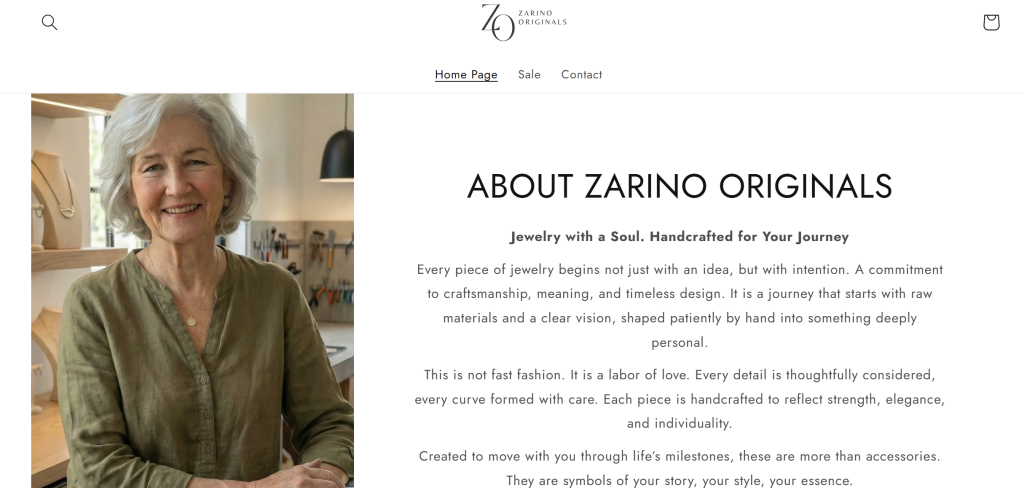Open the shopping cart icon

click(x=990, y=22)
